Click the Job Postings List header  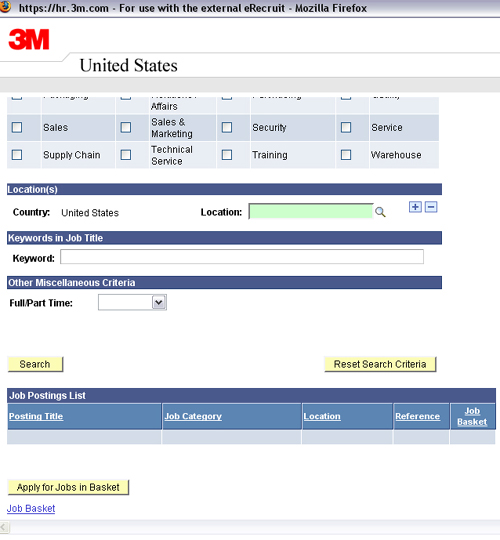tap(251, 395)
